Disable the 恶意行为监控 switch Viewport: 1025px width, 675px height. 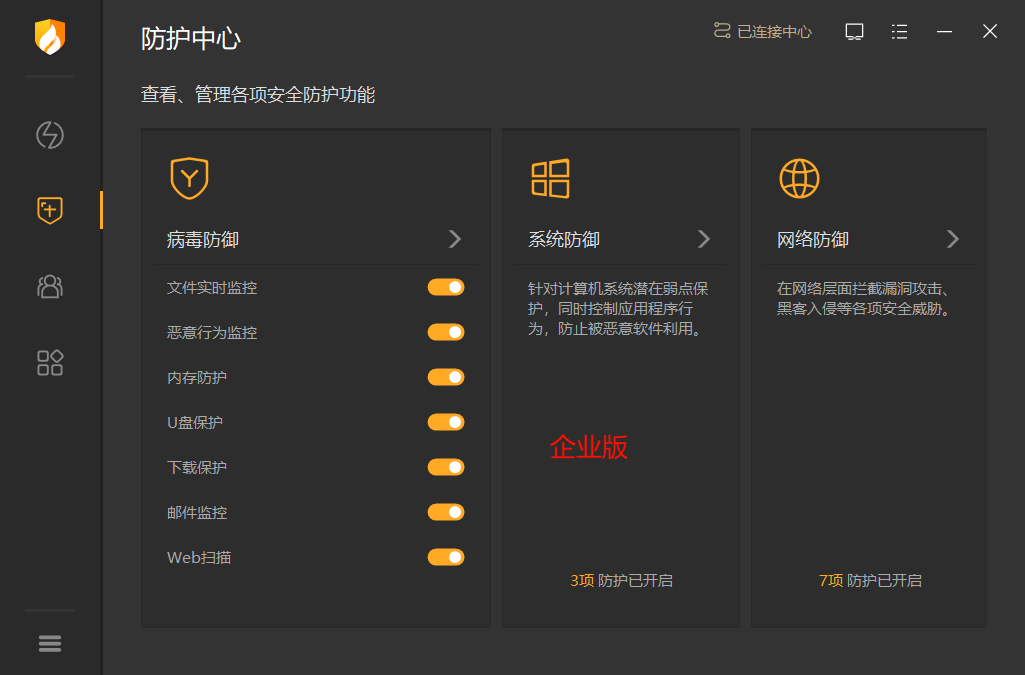[446, 332]
